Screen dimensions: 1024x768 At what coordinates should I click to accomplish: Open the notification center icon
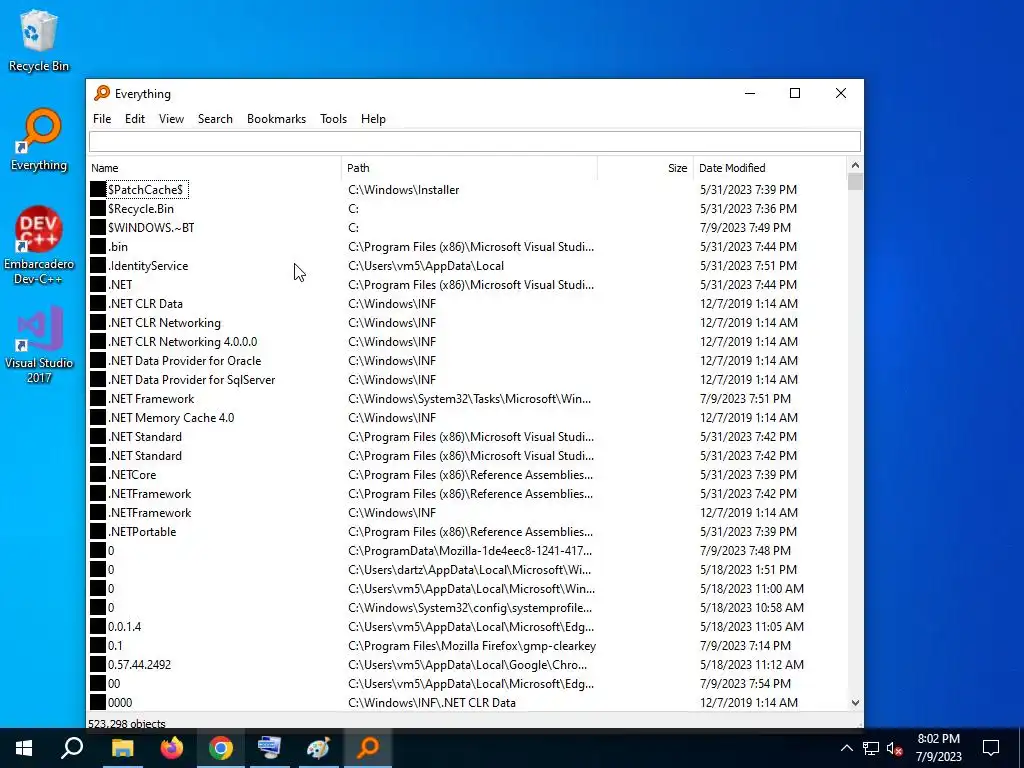click(991, 748)
